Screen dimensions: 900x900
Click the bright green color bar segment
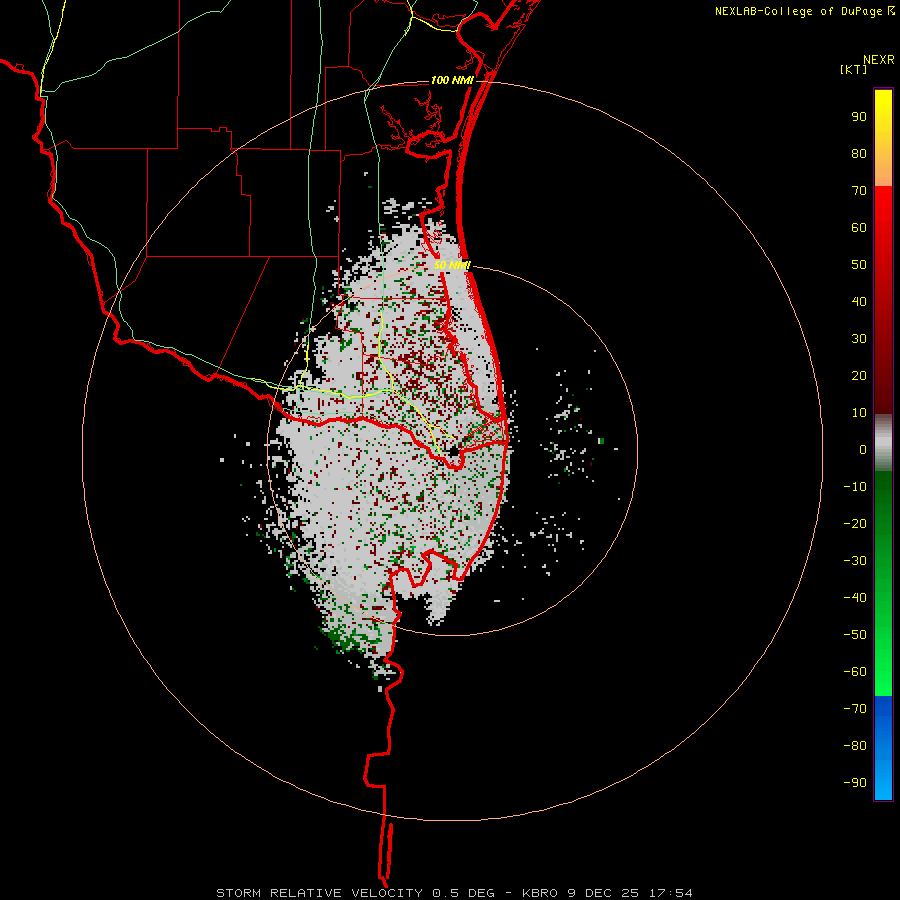coord(883,660)
